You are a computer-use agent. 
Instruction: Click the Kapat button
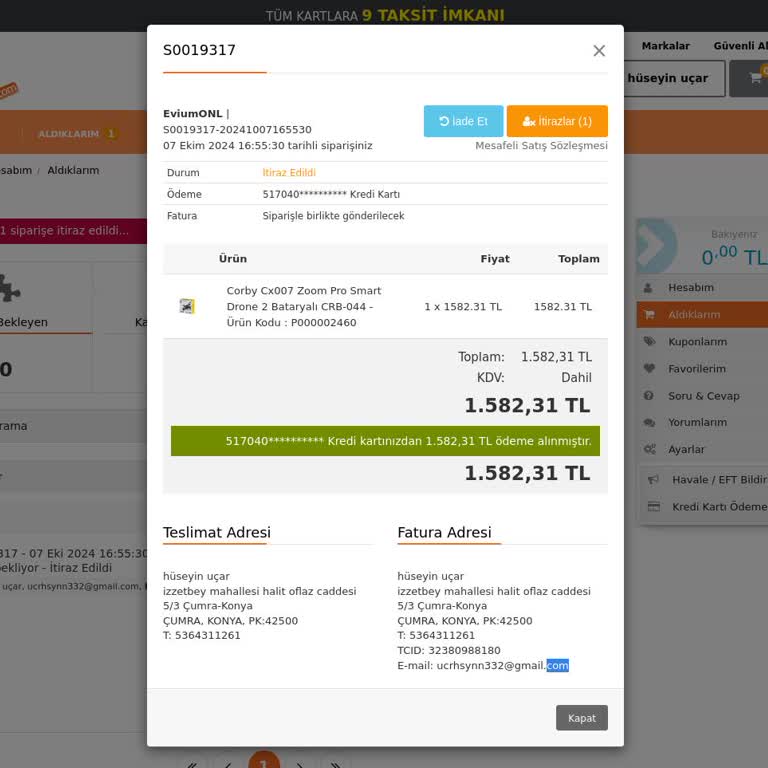tap(581, 718)
